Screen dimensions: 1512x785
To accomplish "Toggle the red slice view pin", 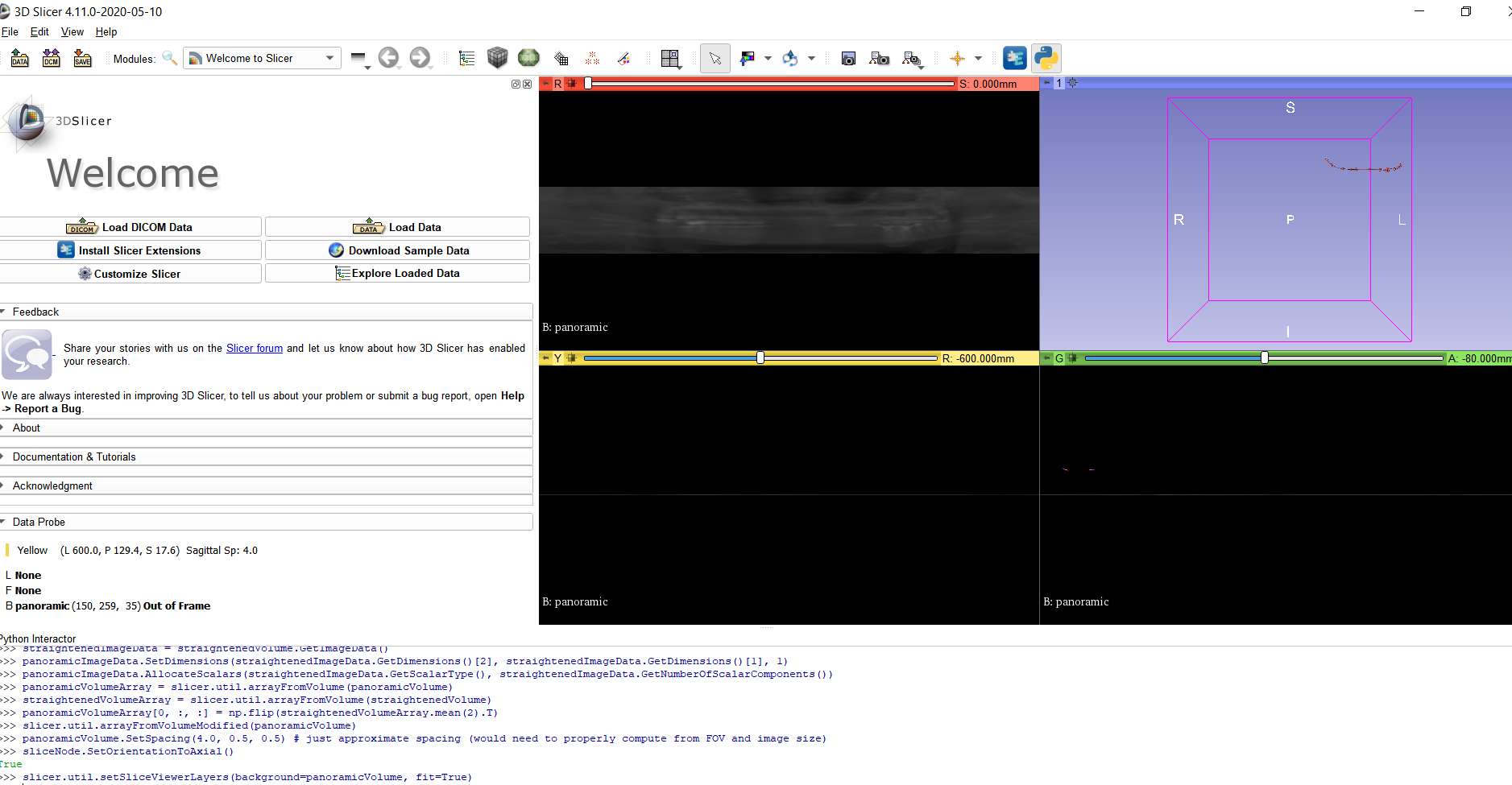I will tap(545, 84).
